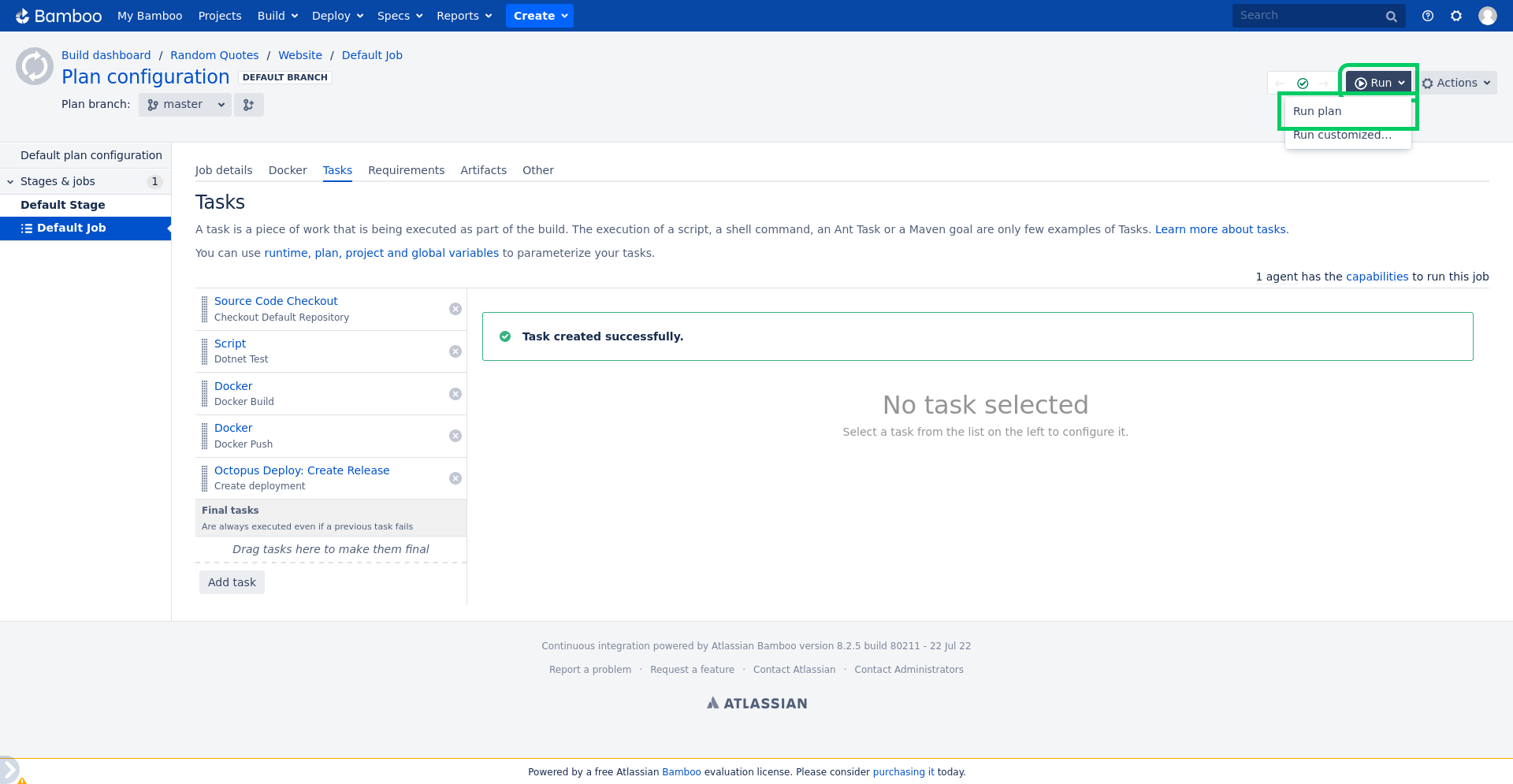The height and width of the screenshot is (784, 1513).
Task: Remove the Docker Push task
Action: (x=455, y=436)
